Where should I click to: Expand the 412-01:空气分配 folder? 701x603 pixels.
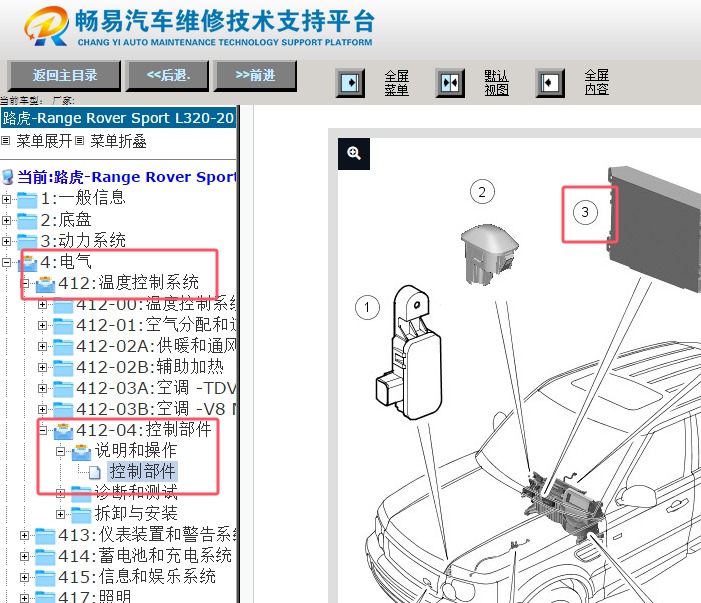pyautogui.click(x=42, y=325)
